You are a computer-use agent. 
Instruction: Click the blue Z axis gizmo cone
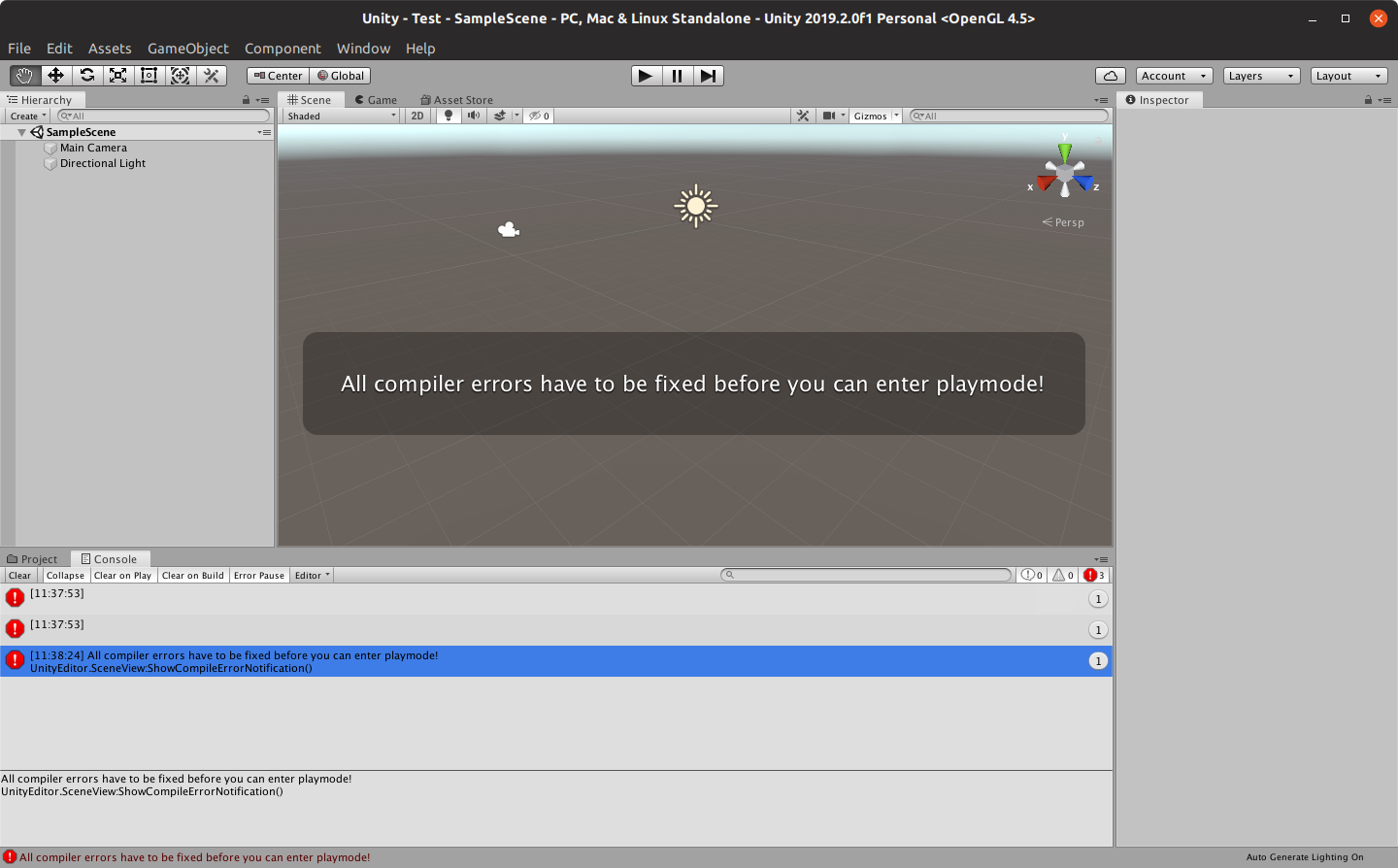pyautogui.click(x=1083, y=183)
